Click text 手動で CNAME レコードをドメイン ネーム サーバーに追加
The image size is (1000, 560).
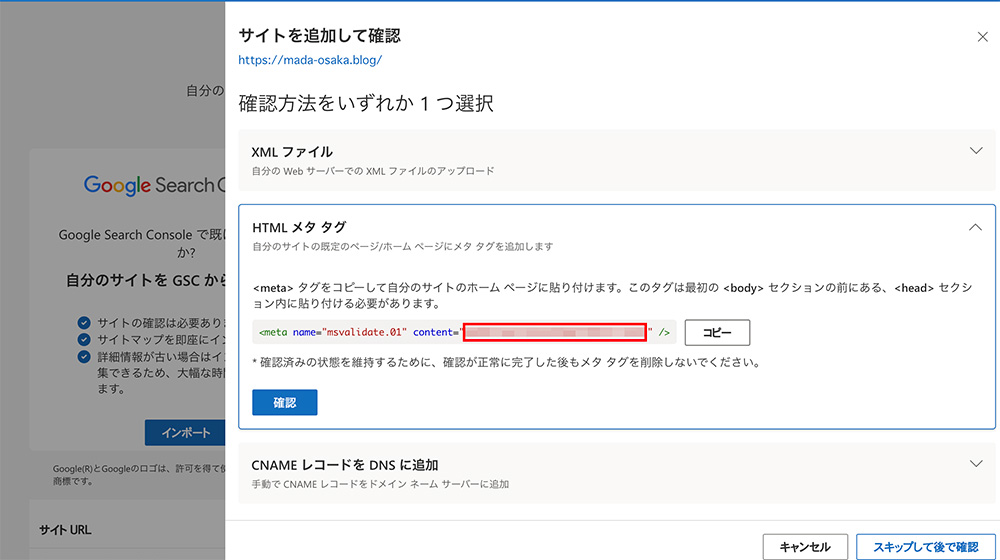tap(380, 484)
